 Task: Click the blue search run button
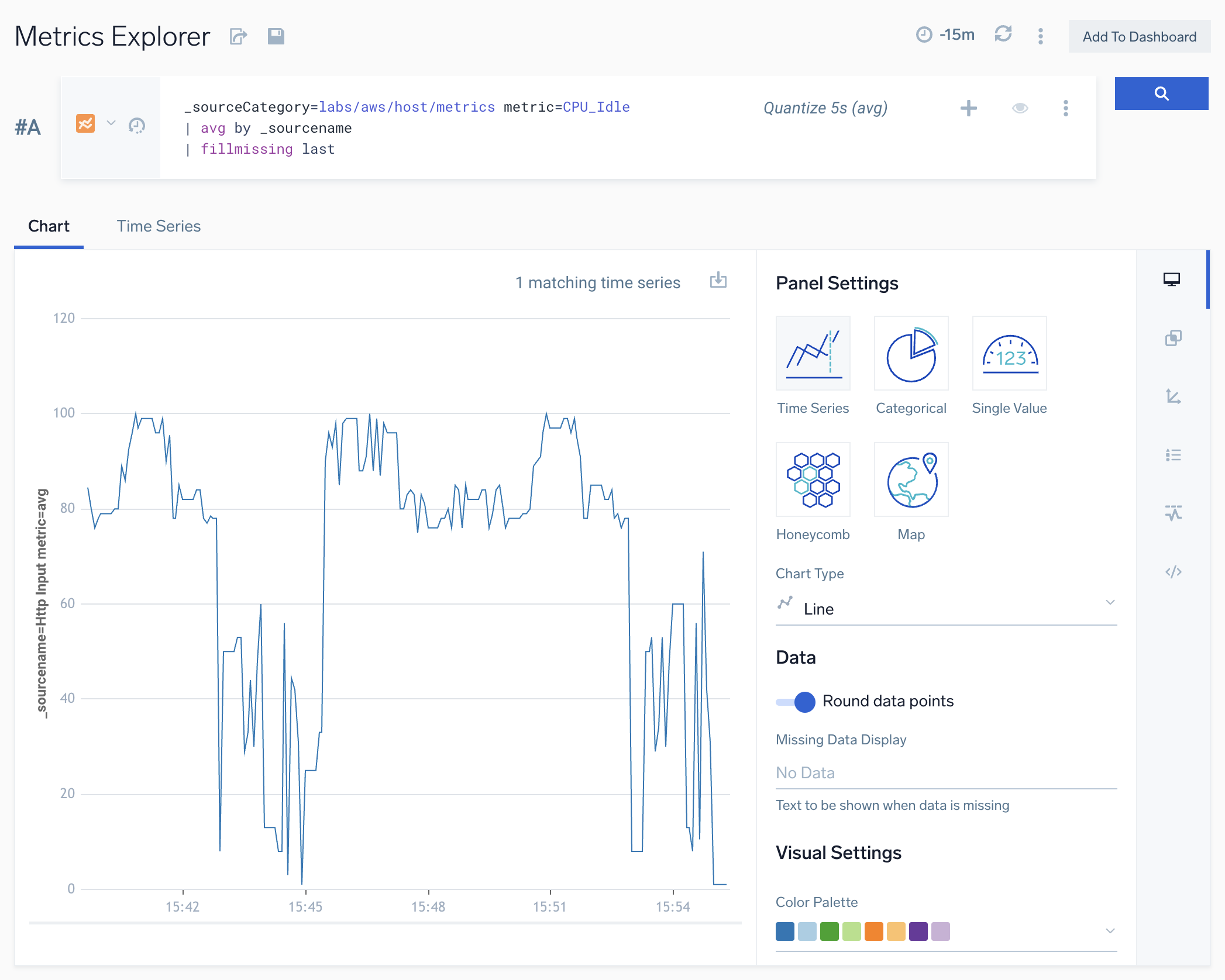tap(1161, 94)
